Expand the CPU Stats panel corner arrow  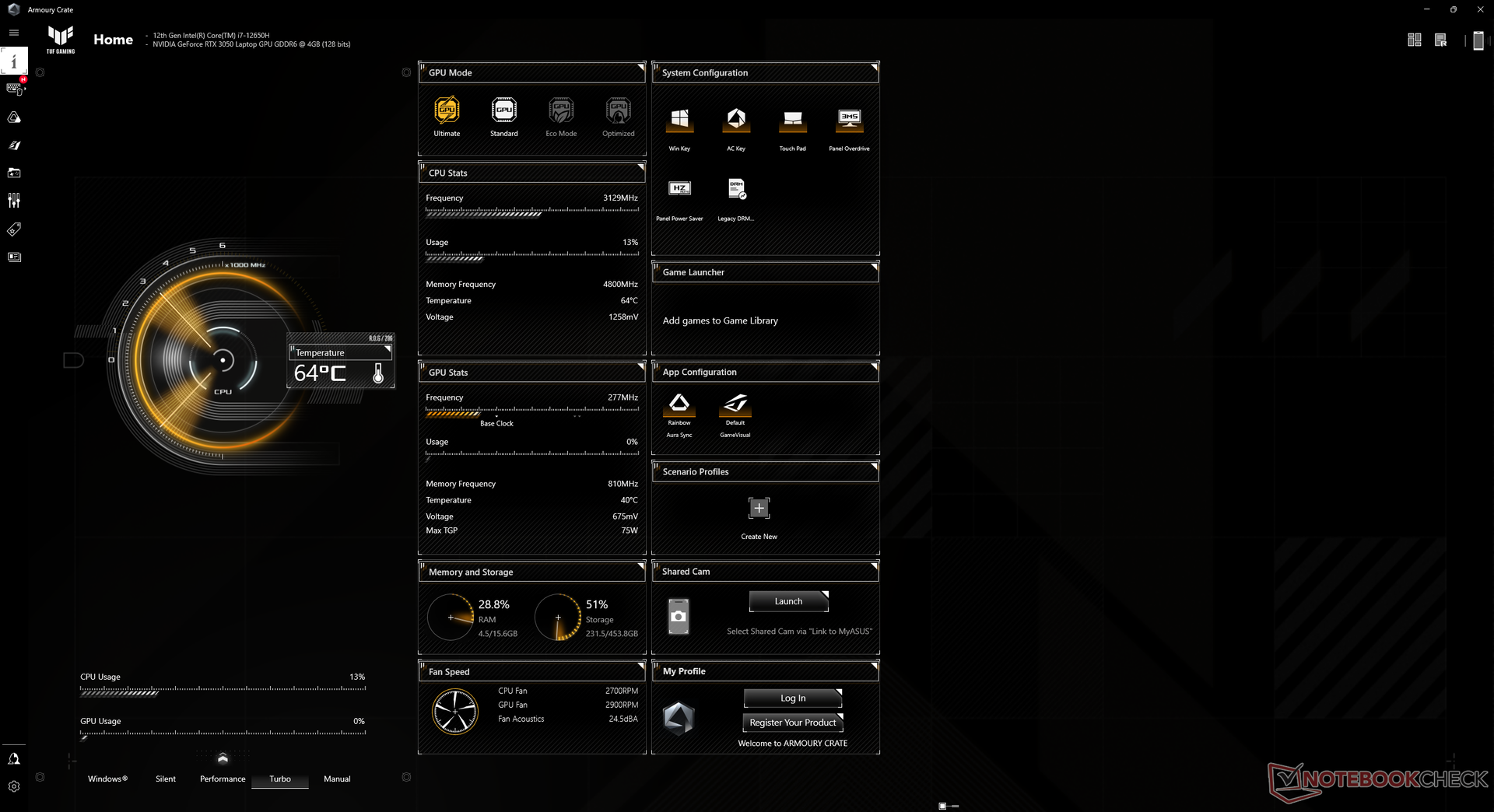pos(640,167)
